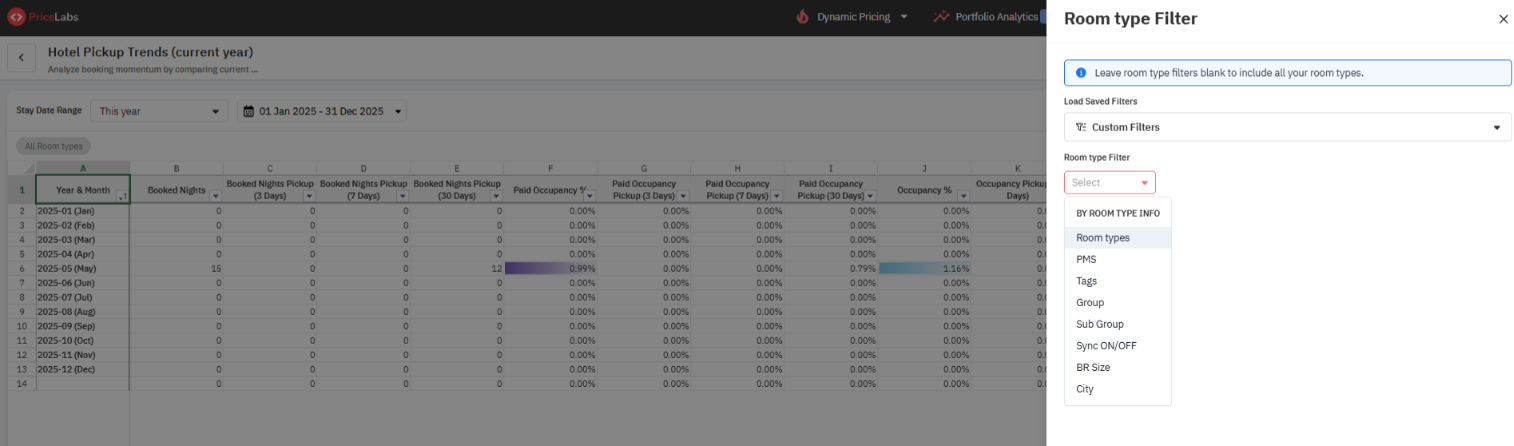
Task: Open the Dynamic Pricing menu
Action: (860, 17)
